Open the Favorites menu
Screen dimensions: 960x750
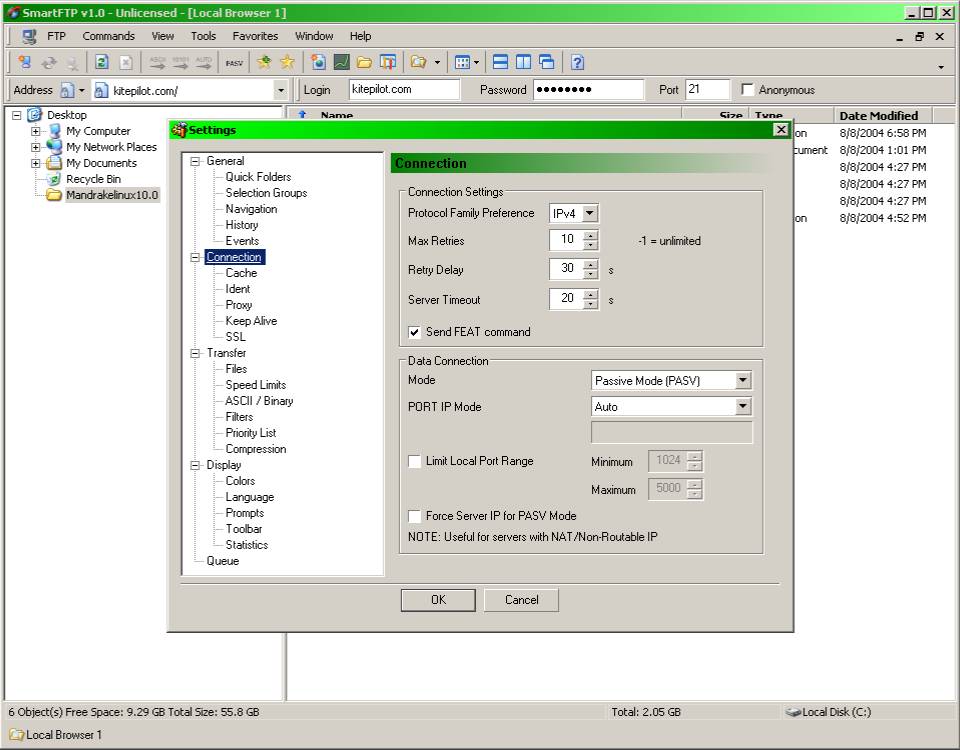(255, 36)
